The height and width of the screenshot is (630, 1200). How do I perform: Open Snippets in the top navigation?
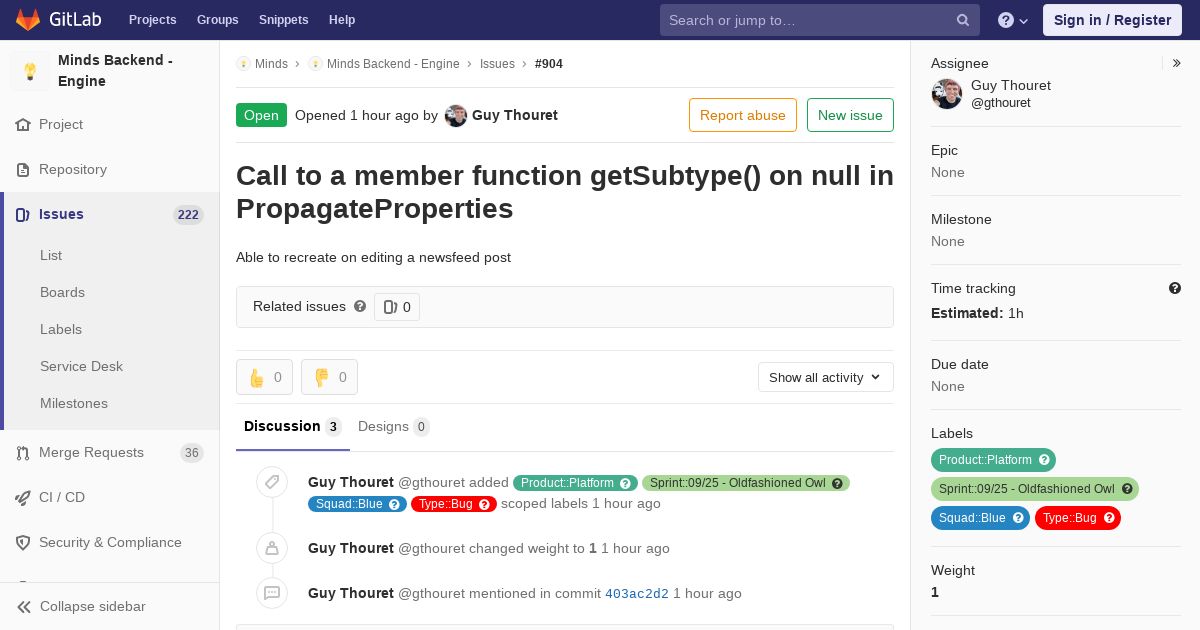pyautogui.click(x=284, y=20)
